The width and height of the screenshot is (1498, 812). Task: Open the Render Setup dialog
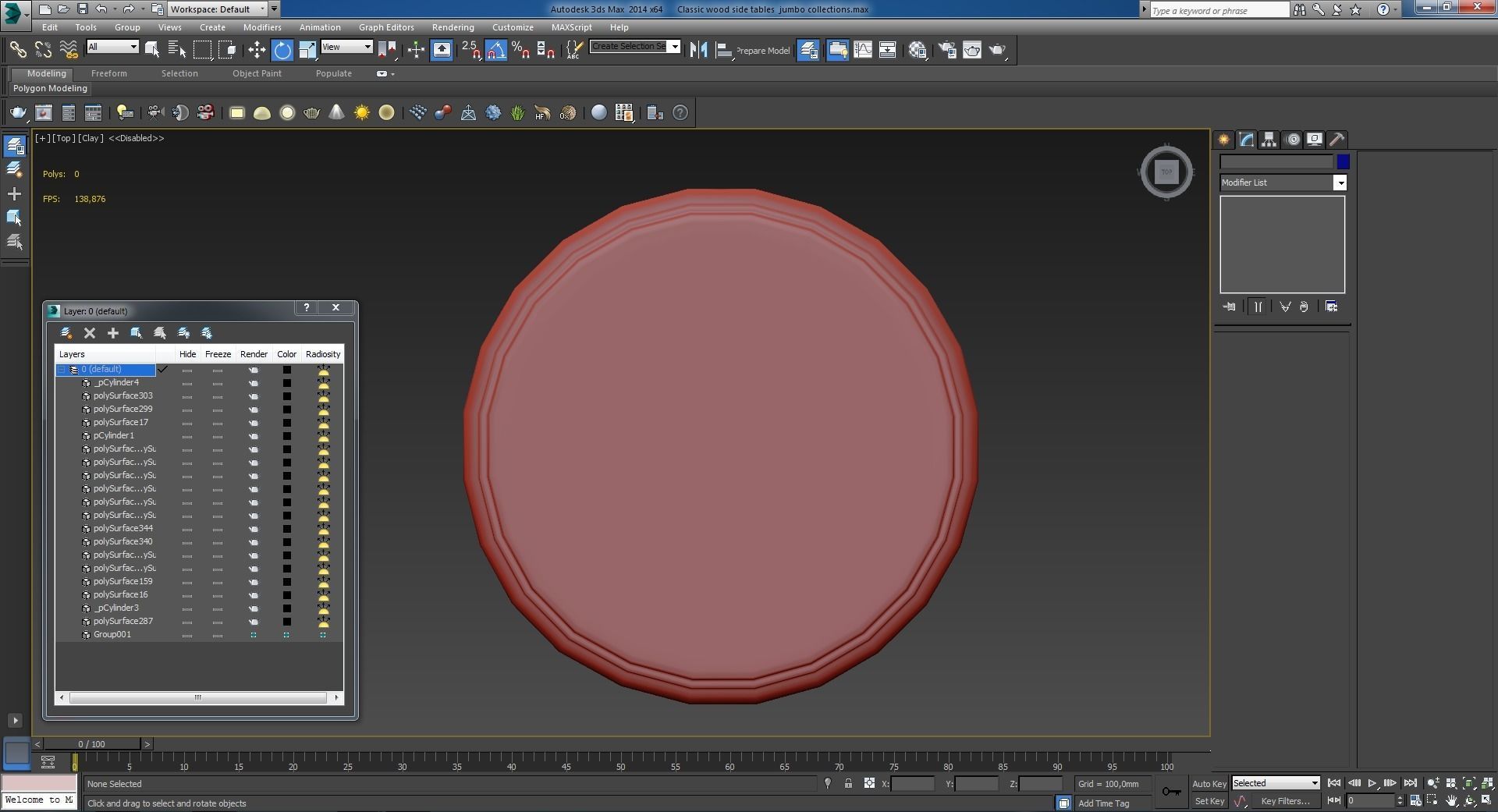click(947, 50)
